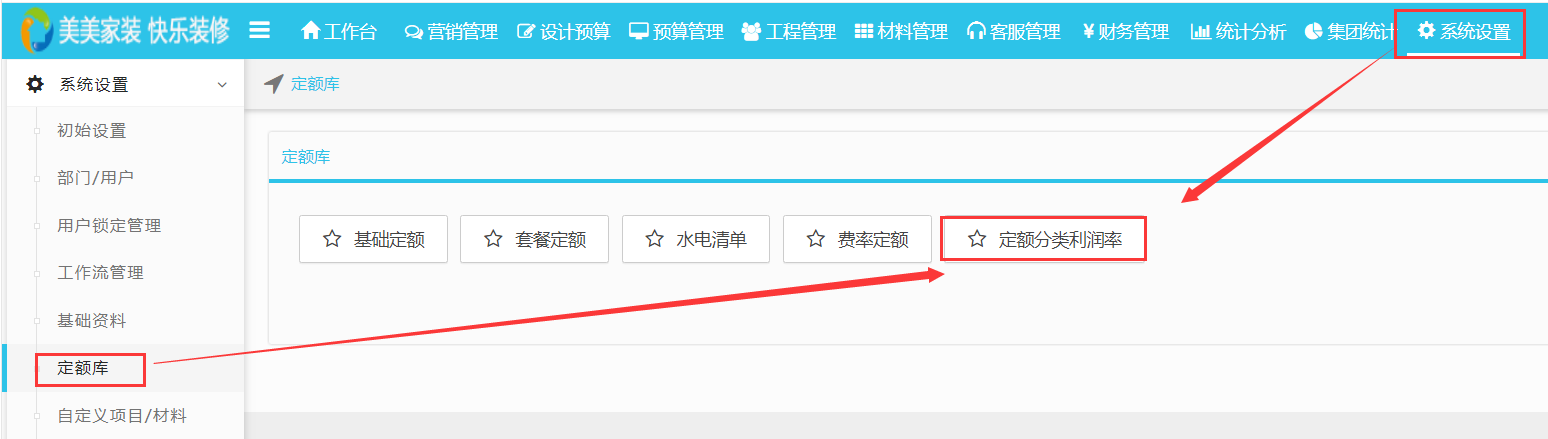The image size is (1548, 439).
Task: Click the star icon on 水电清单
Action: pos(654,240)
